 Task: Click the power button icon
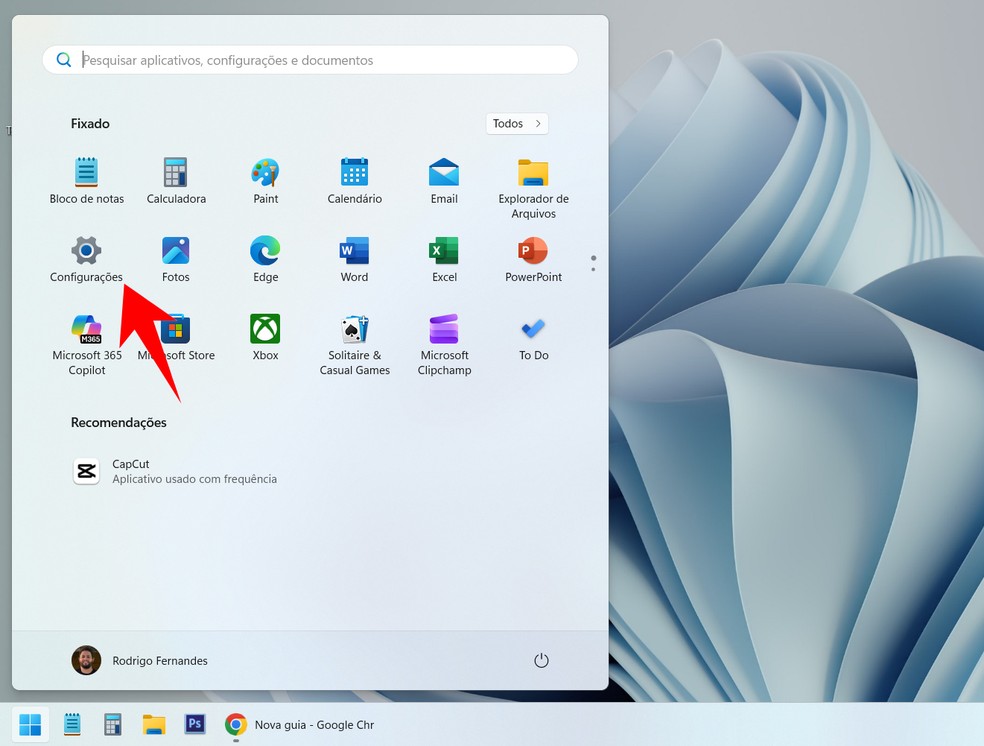[x=541, y=661]
